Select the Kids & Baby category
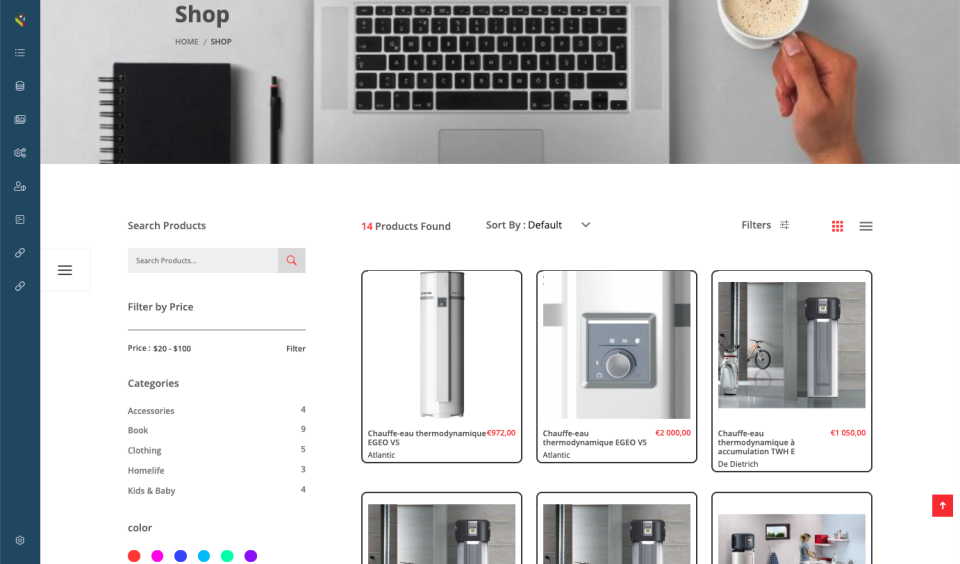This screenshot has width=960, height=564. (x=151, y=491)
